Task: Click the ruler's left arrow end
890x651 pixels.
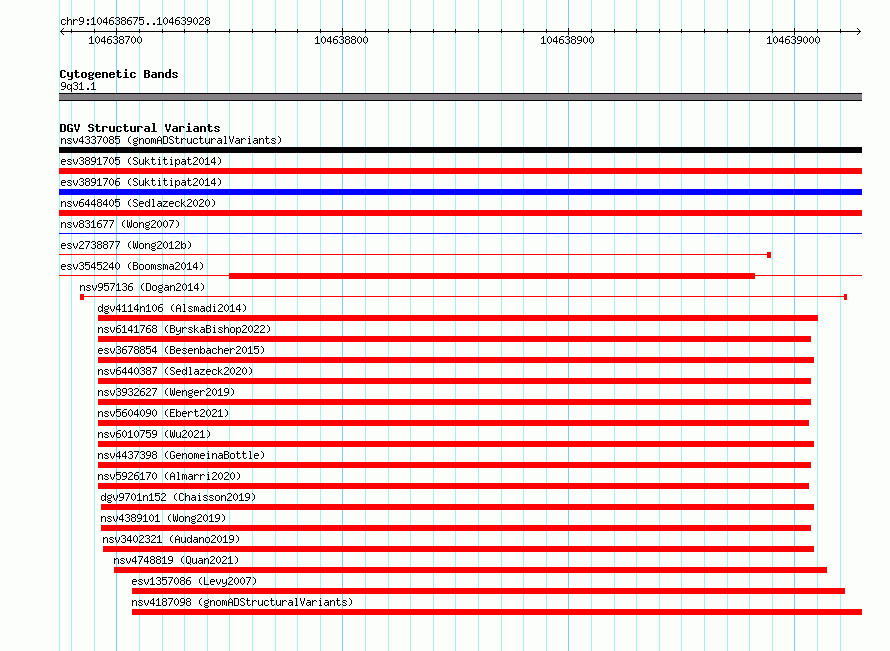Action: pyautogui.click(x=62, y=31)
